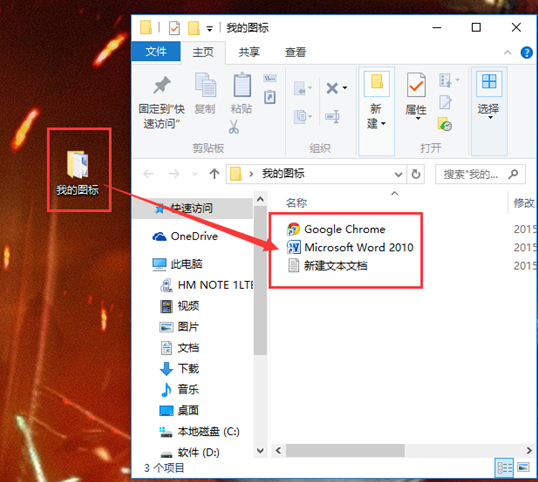Screen dimensions: 538x482
Task: Click the Pin to Quick access icon
Action: coord(162,85)
